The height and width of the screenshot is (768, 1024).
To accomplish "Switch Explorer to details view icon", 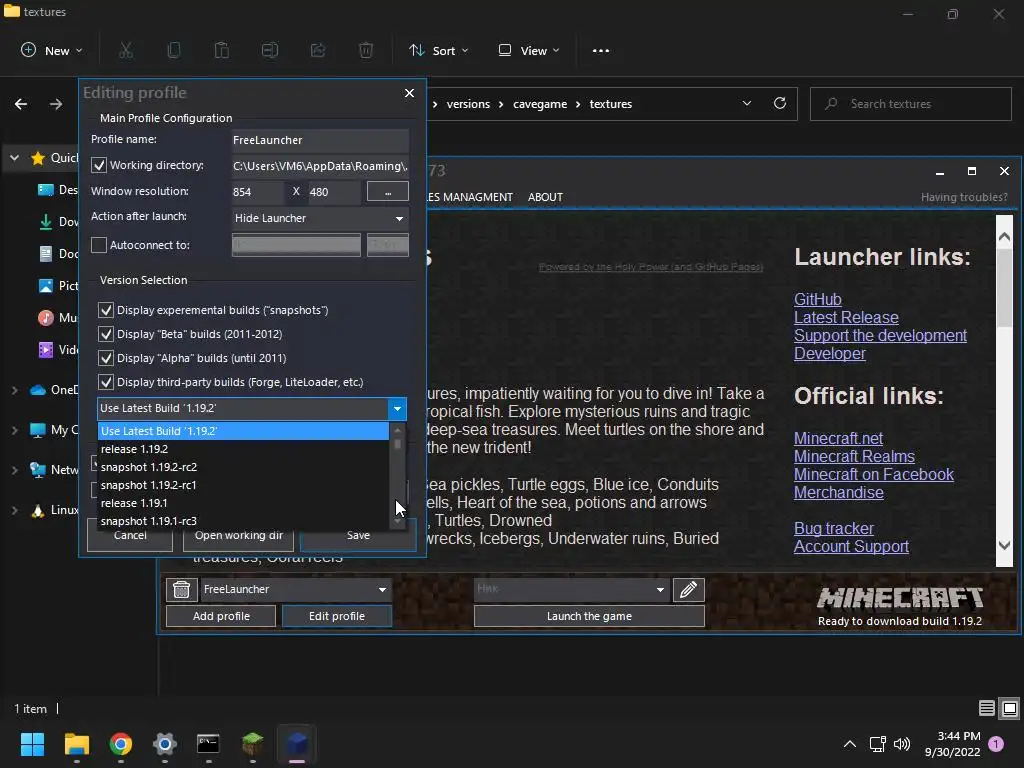I will (x=987, y=708).
